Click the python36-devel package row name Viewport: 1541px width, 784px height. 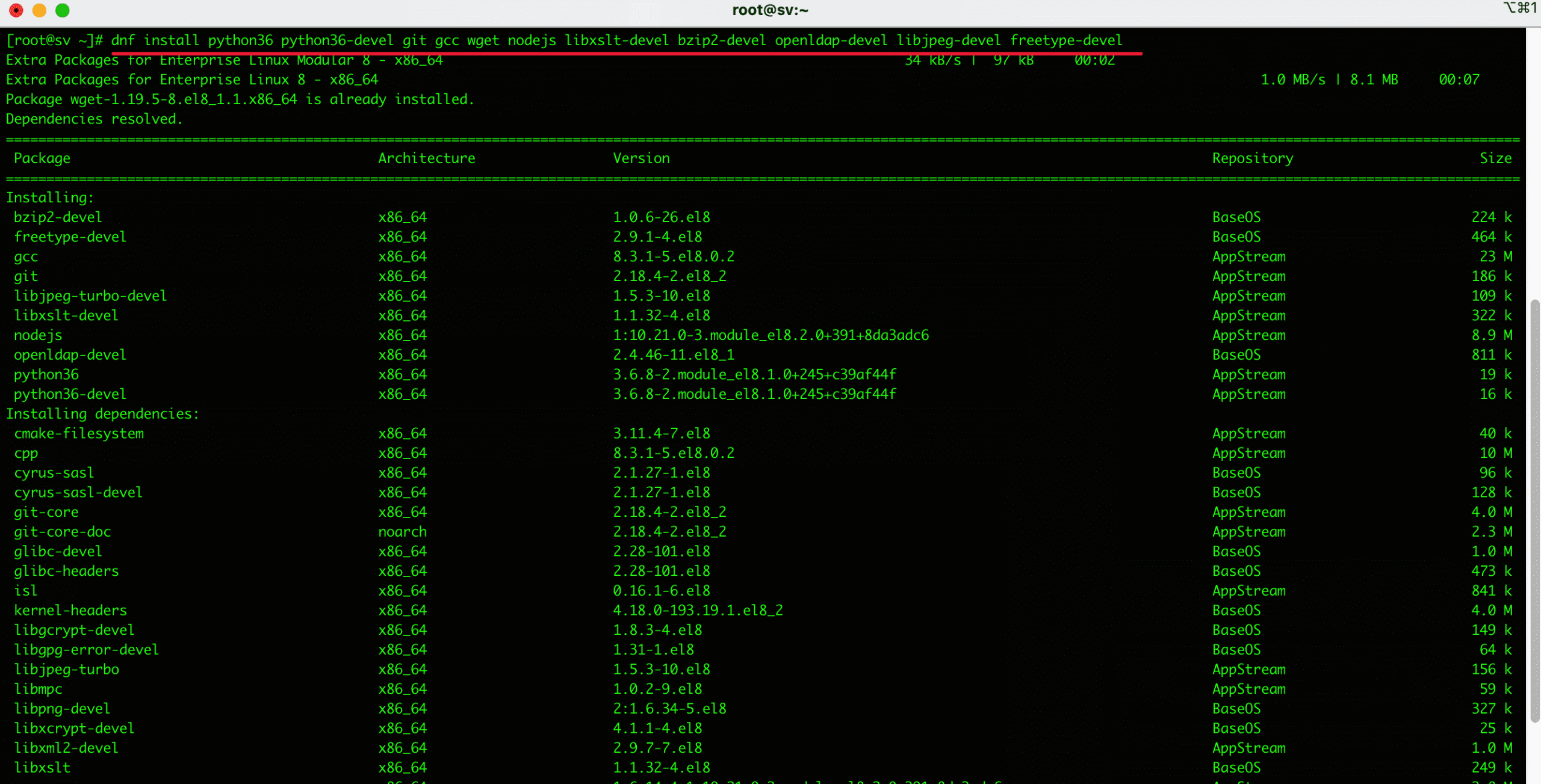pyautogui.click(x=70, y=394)
